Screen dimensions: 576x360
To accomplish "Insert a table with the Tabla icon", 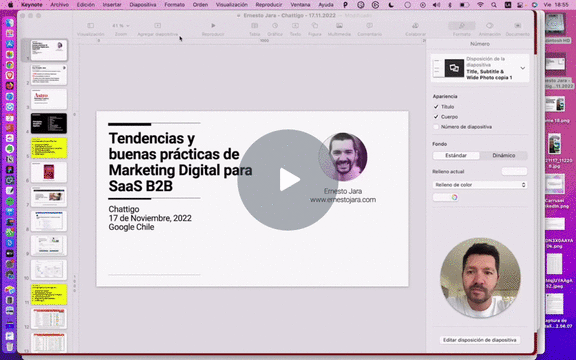I will click(x=254, y=26).
